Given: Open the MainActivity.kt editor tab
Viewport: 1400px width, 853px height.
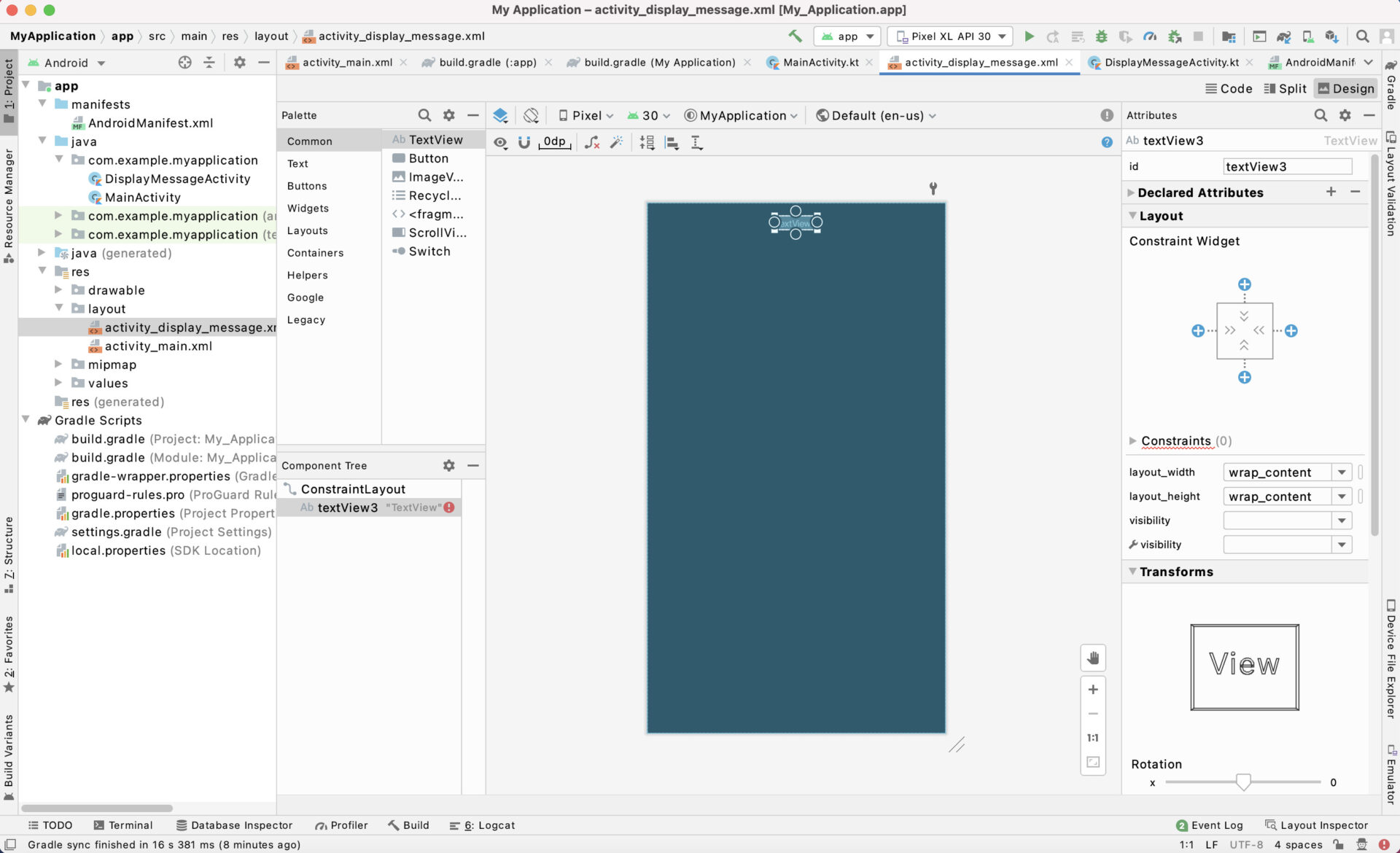Looking at the screenshot, I should 819,63.
